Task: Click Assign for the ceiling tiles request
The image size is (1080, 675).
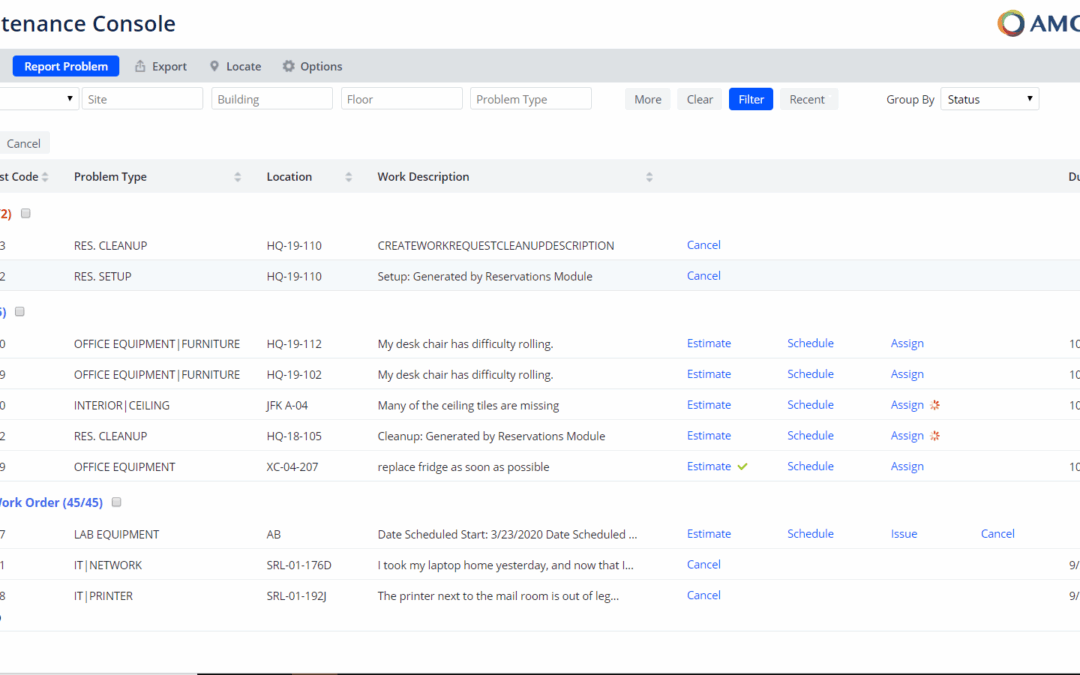Action: point(907,405)
